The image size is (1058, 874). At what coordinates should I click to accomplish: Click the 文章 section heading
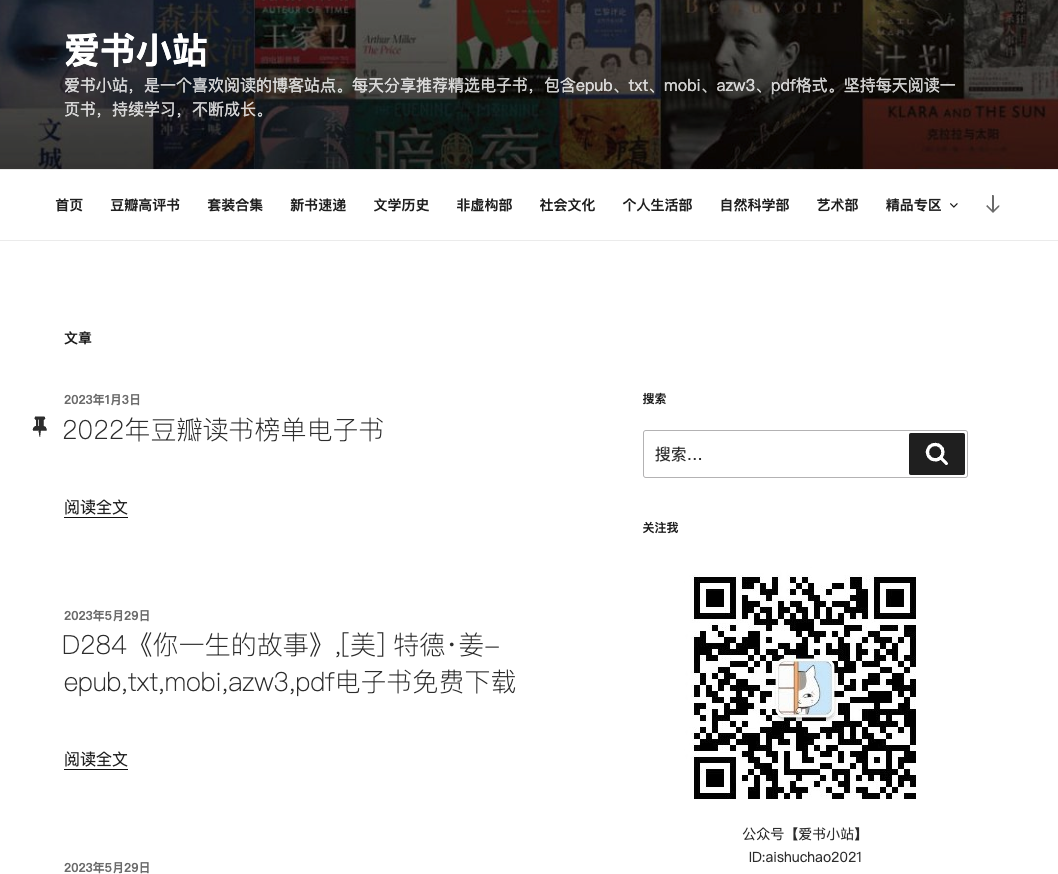[78, 338]
